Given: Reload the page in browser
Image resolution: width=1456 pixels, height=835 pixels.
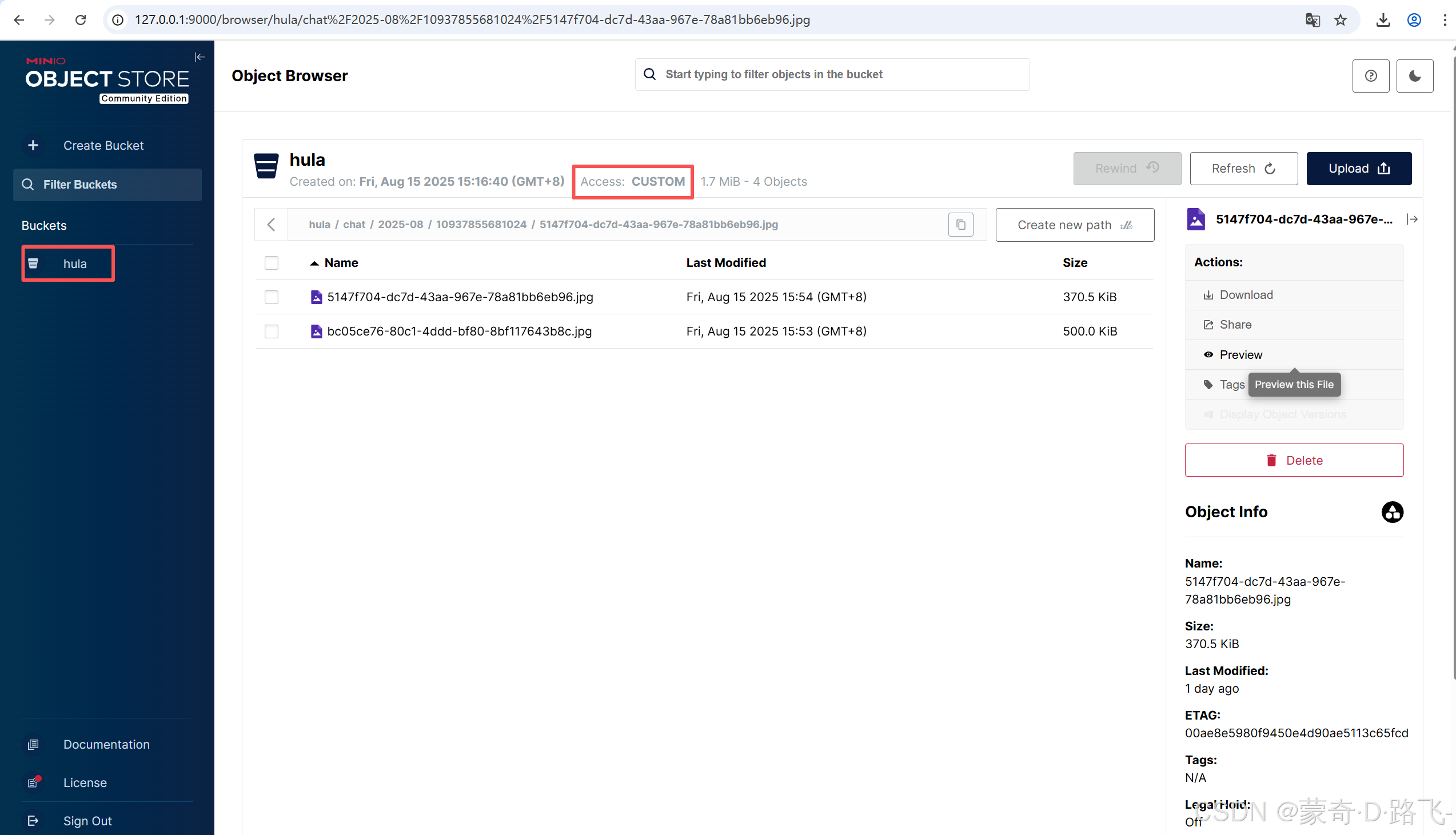Looking at the screenshot, I should [x=81, y=20].
